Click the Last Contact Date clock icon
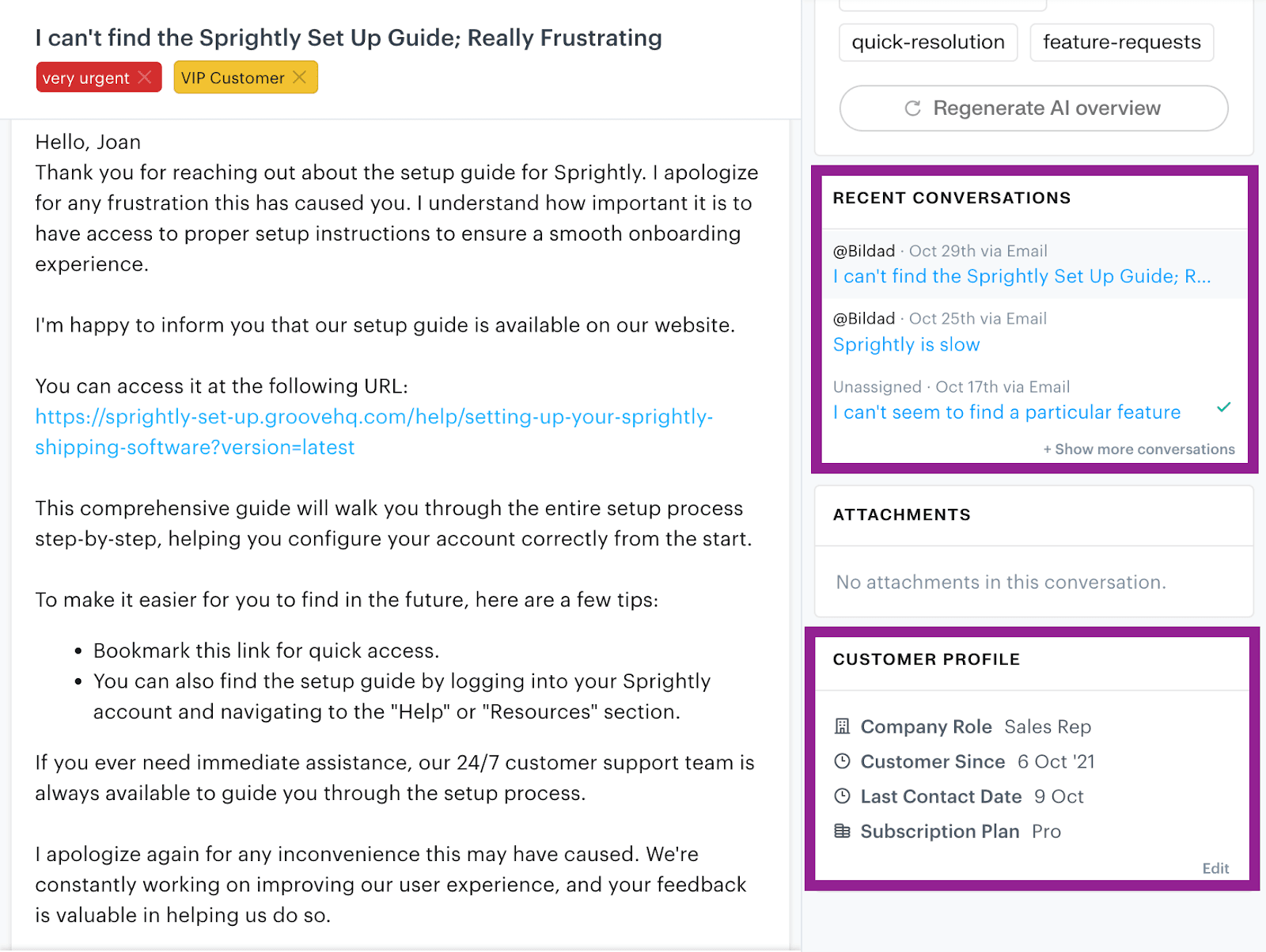Image resolution: width=1266 pixels, height=952 pixels. 842,796
